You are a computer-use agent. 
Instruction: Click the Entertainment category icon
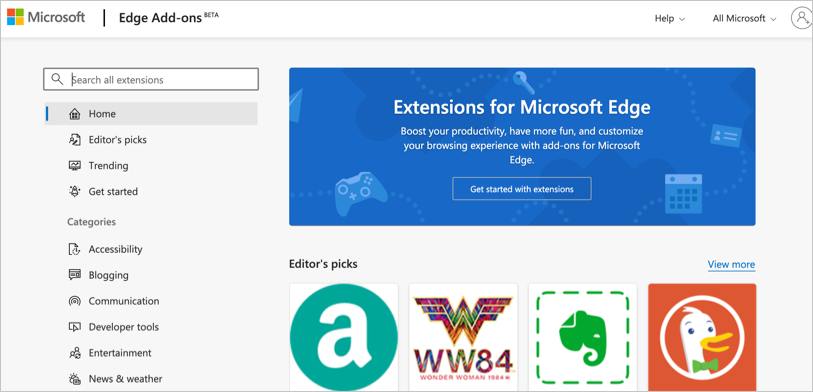pos(75,353)
